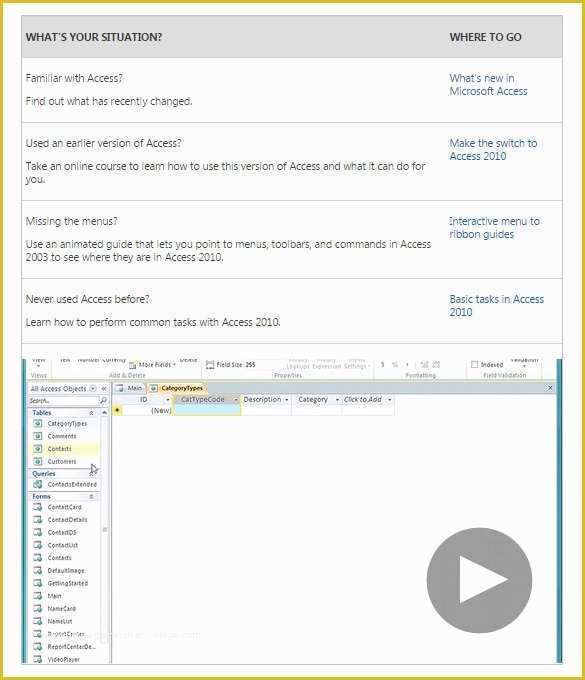Switch to the CategoryTypes document tab

pos(176,388)
